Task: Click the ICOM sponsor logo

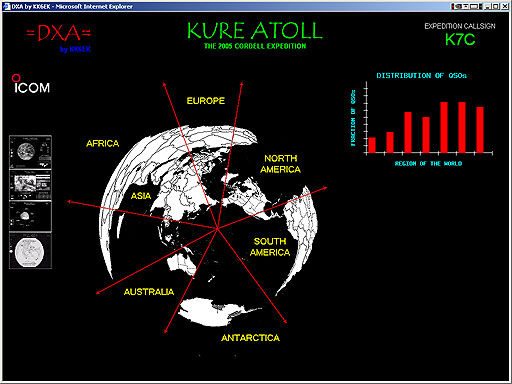Action: click(x=31, y=84)
